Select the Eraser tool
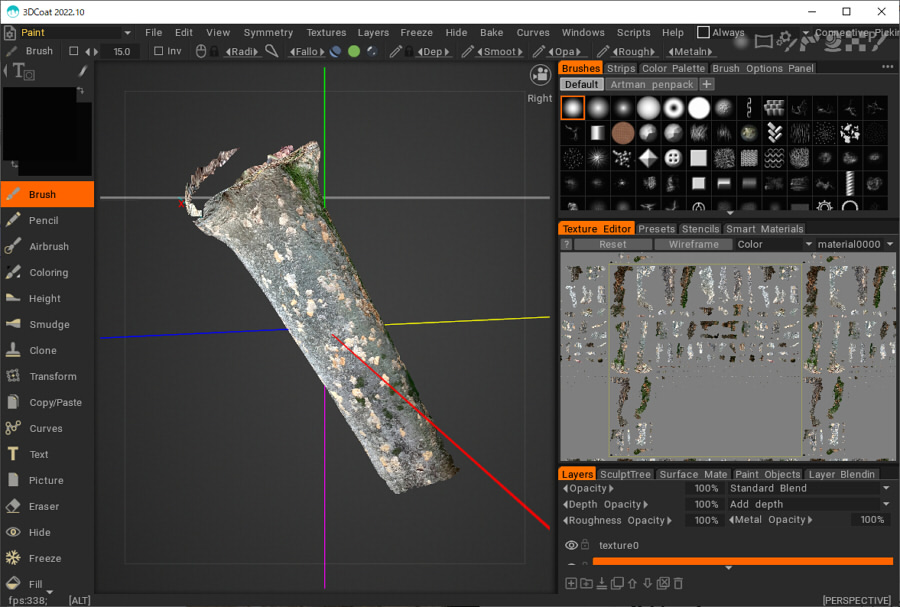Screen dimensions: 900x607 (x=47, y=506)
